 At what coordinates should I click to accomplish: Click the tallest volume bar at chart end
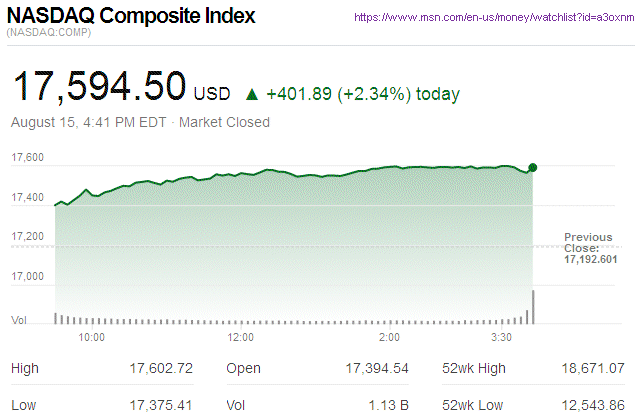pyautogui.click(x=533, y=307)
